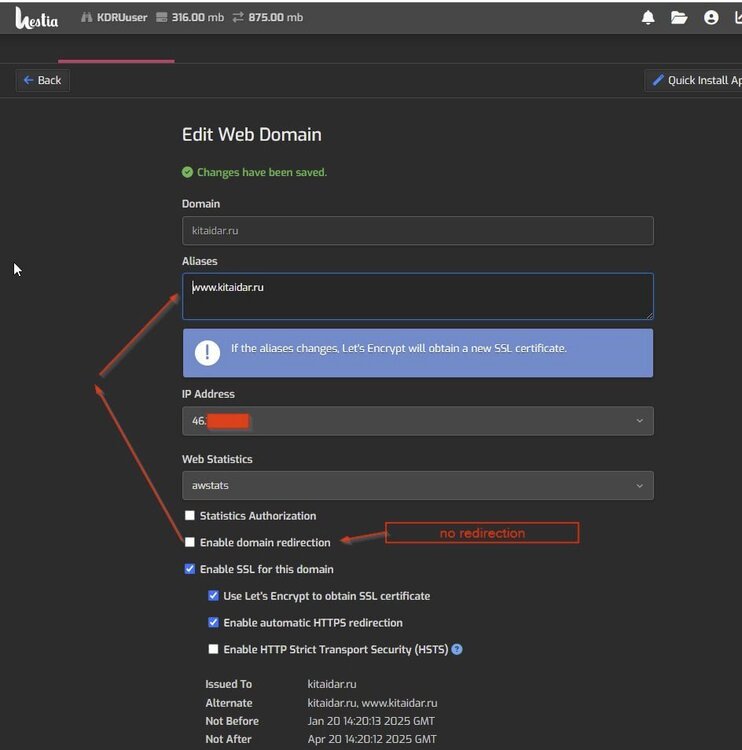Click the KDRUuser user icon
This screenshot has width=742, height=750.
(x=86, y=17)
